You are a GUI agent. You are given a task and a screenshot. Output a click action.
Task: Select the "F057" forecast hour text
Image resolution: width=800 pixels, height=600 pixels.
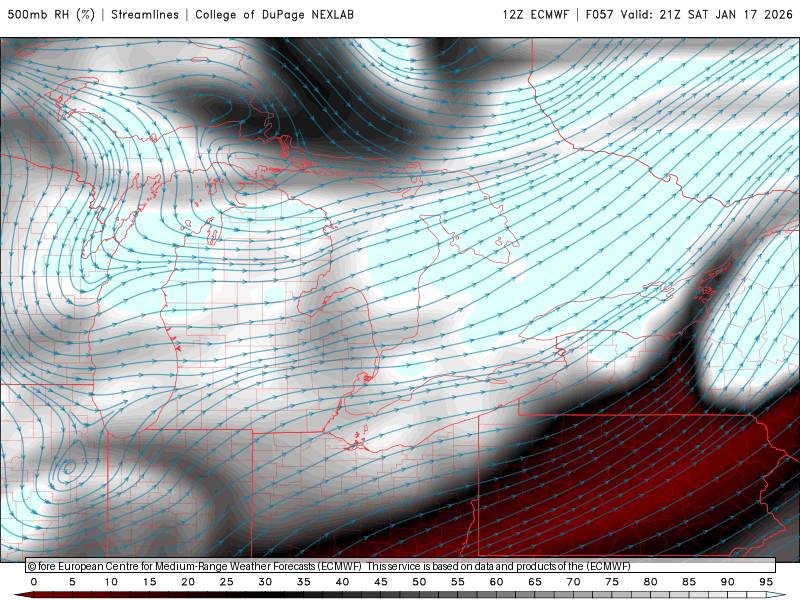599,14
